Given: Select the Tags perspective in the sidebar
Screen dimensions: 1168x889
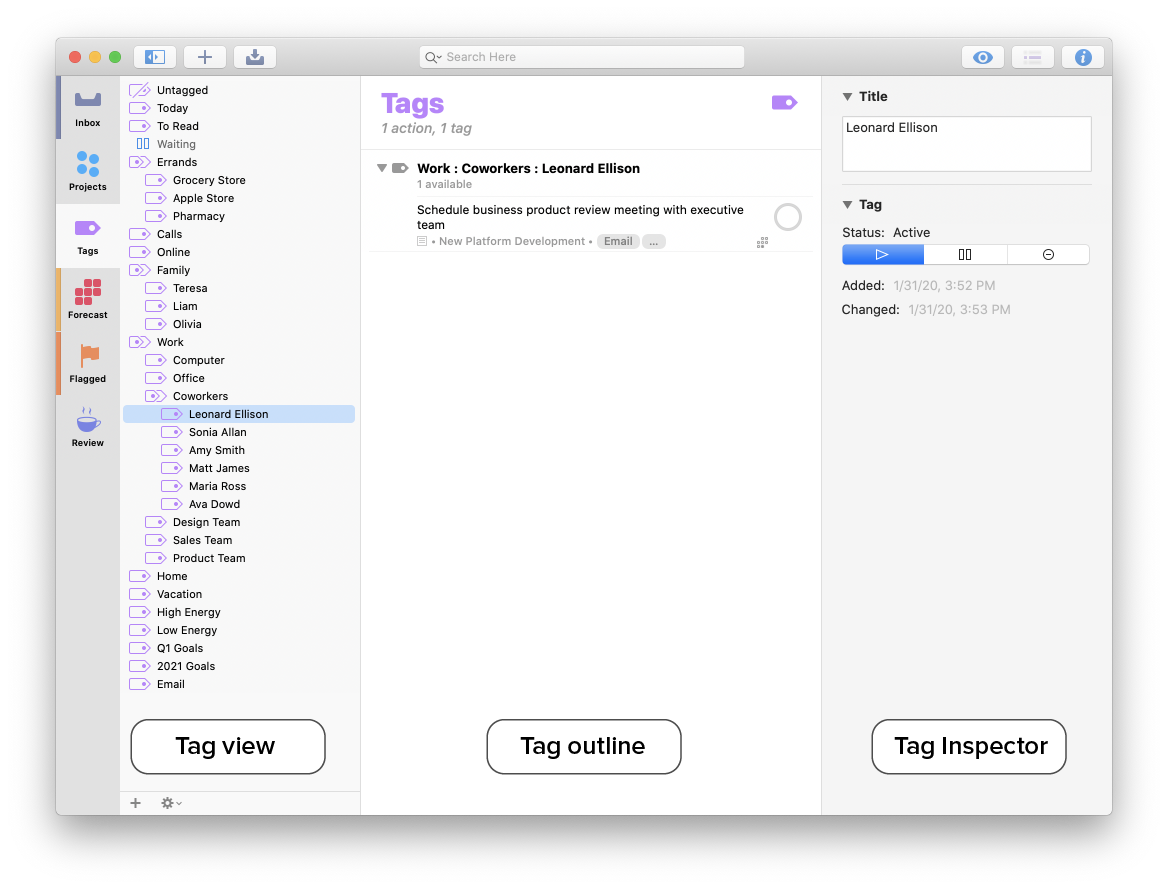Looking at the screenshot, I should pyautogui.click(x=87, y=235).
